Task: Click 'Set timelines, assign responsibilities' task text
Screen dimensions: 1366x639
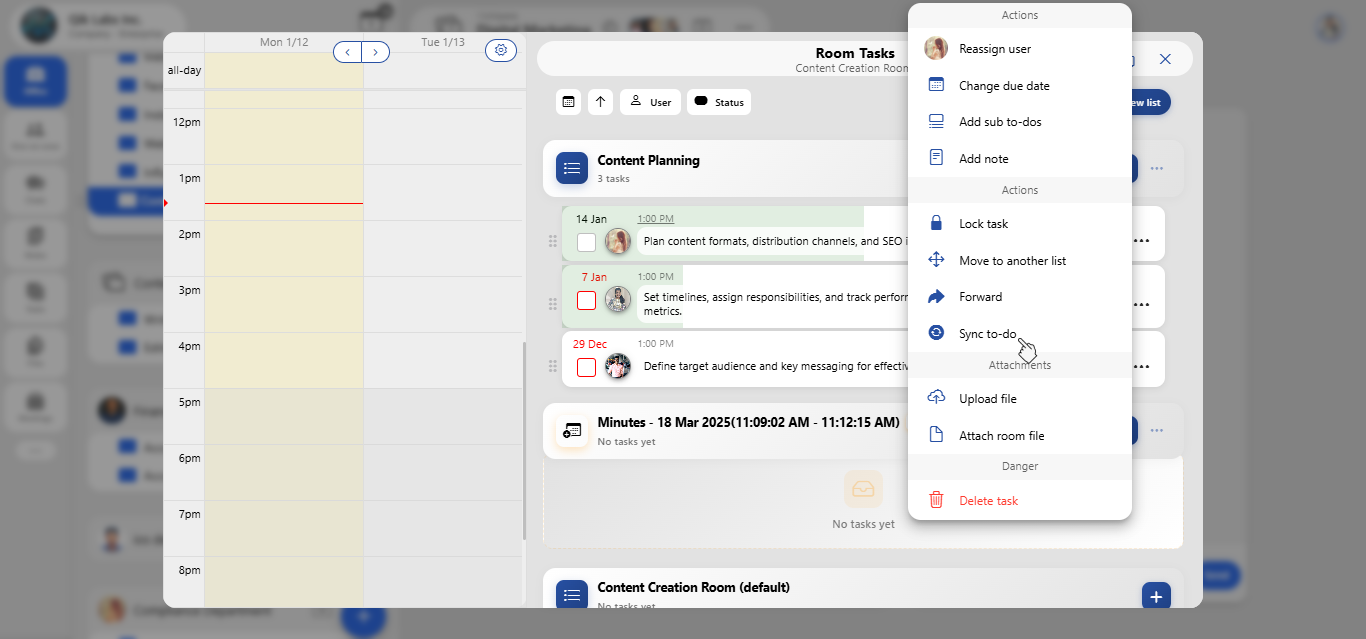Action: [775, 303]
